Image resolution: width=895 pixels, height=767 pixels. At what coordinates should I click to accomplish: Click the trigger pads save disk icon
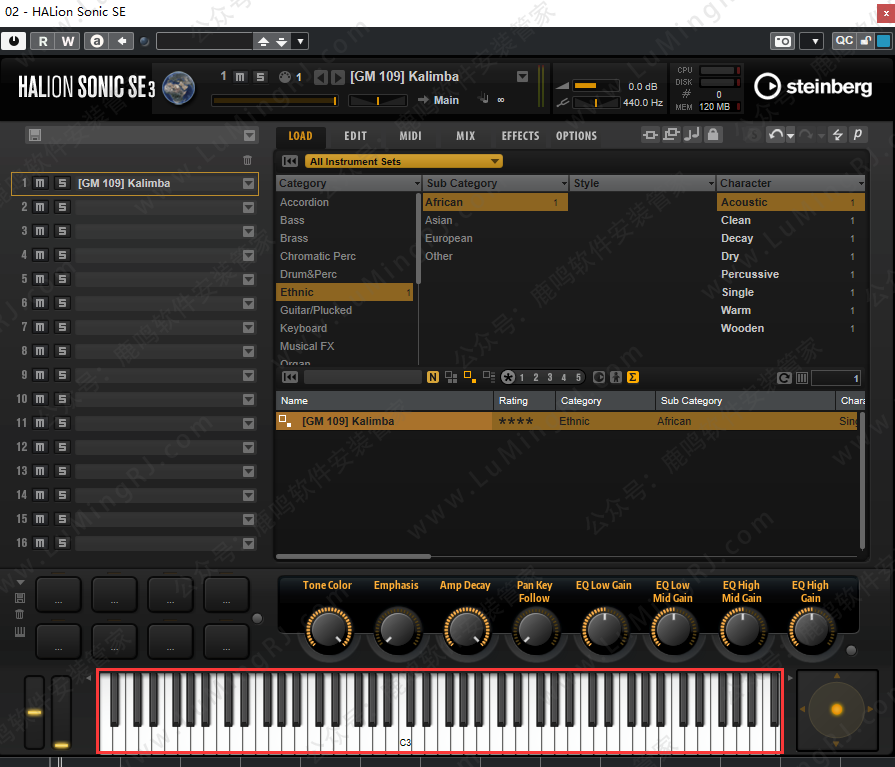click(x=20, y=598)
